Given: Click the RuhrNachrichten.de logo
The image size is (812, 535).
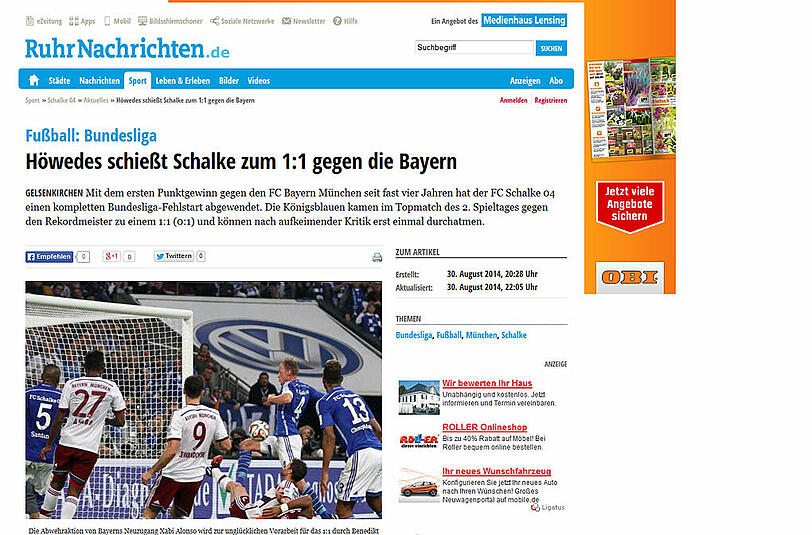Looking at the screenshot, I should (x=127, y=49).
